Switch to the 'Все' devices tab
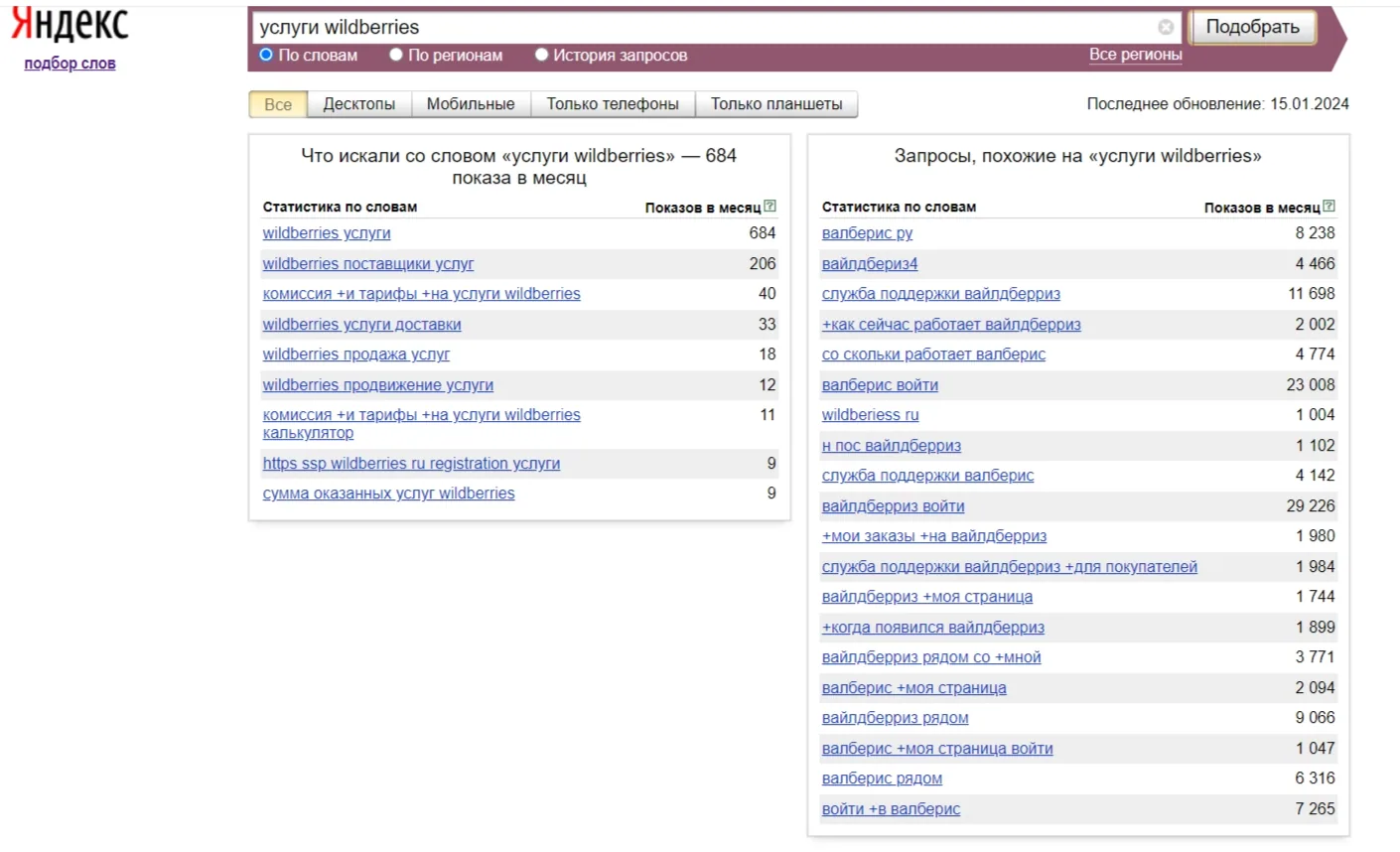 (x=278, y=104)
